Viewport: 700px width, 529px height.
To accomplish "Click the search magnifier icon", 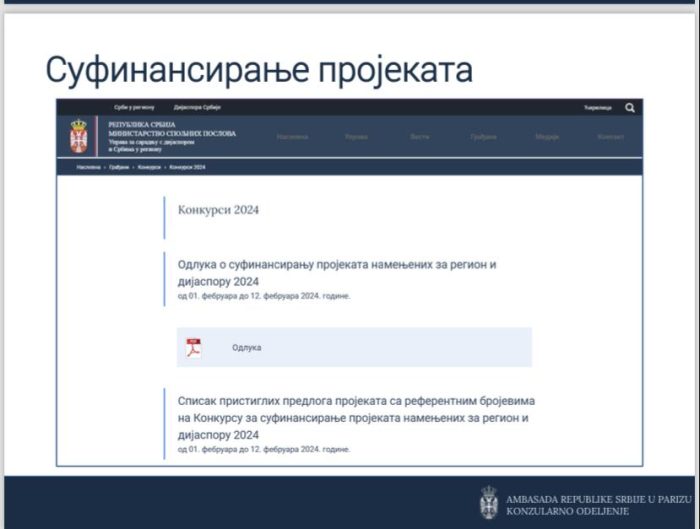I will (629, 108).
